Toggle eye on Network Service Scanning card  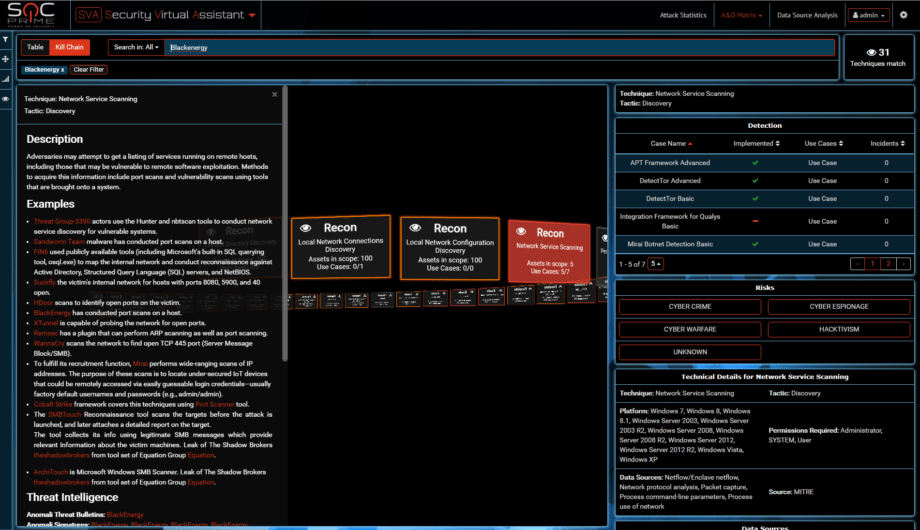point(521,231)
